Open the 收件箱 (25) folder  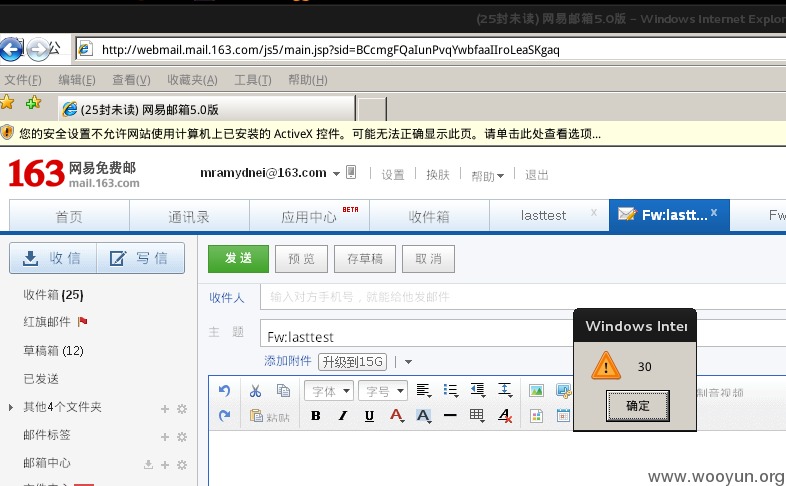(x=53, y=295)
